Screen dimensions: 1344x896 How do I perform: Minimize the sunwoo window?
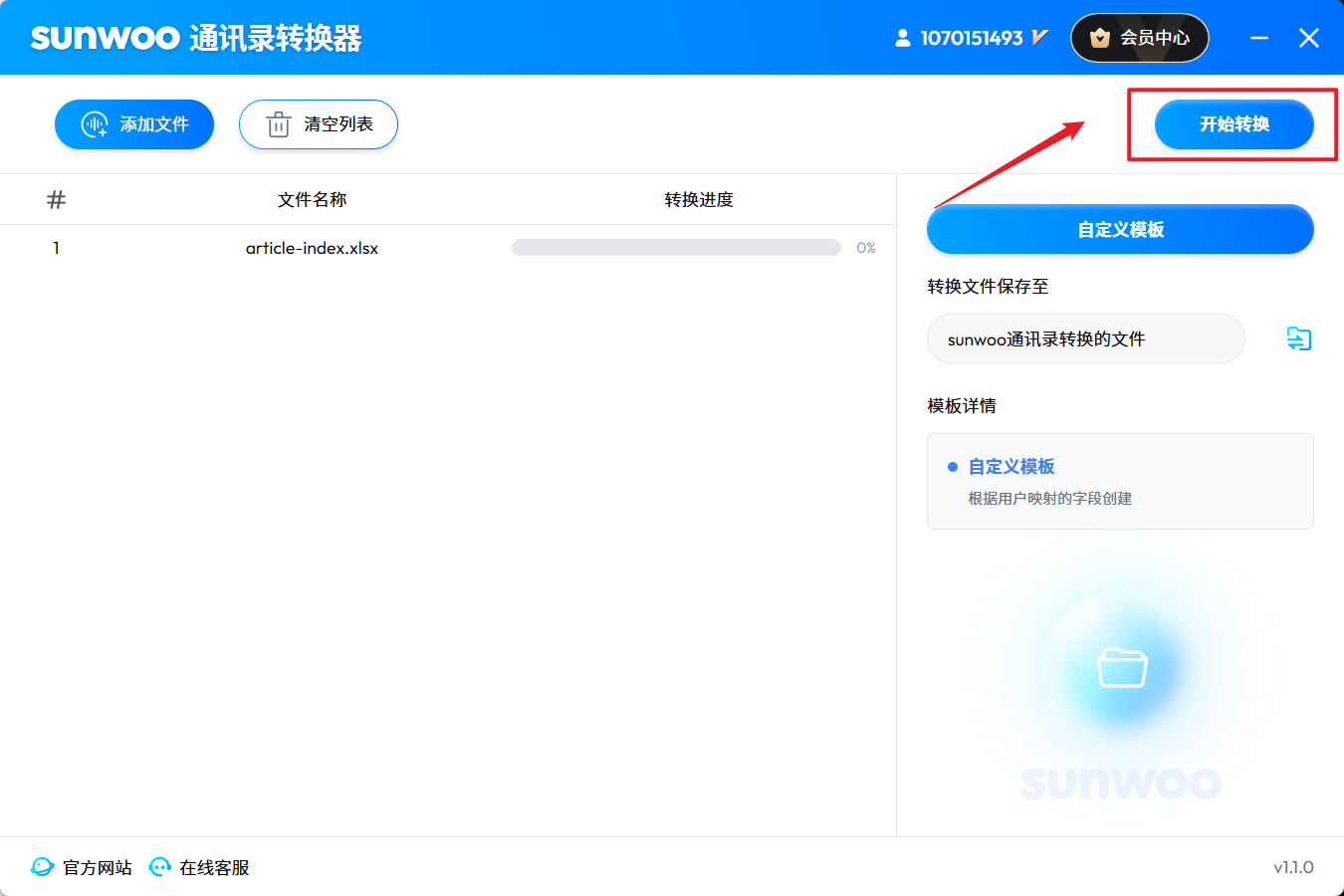pos(1259,38)
